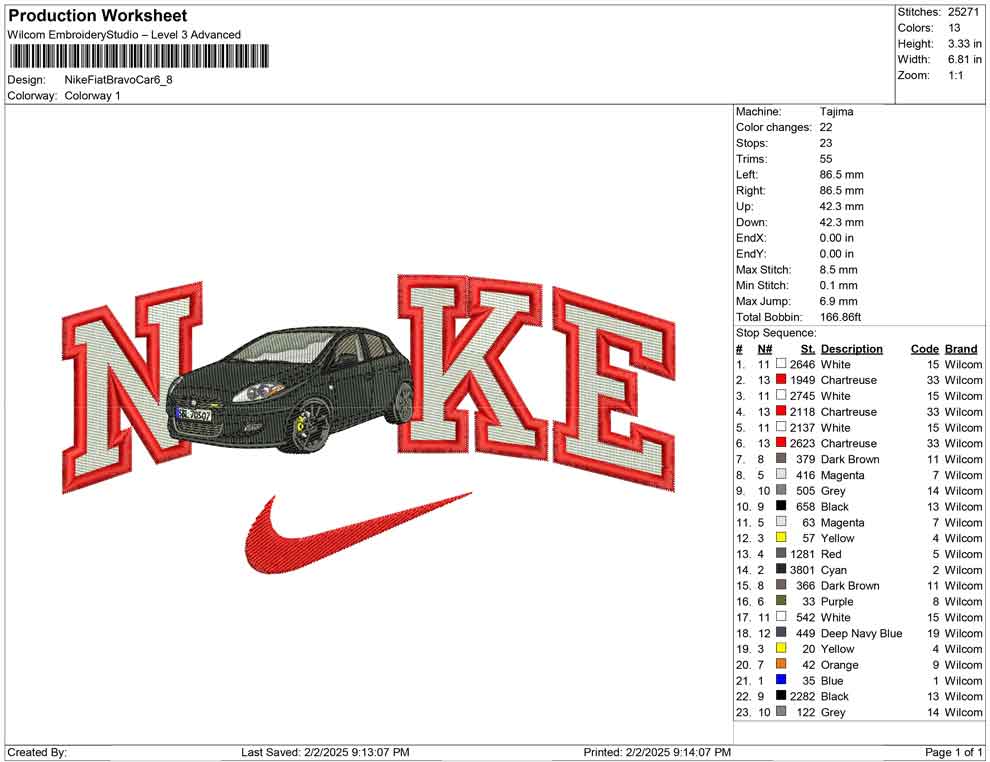This screenshot has height=762, width=990.
Task: Click 'Printed: 2/2/2025 9:14:07 PM'
Action: click(x=657, y=753)
